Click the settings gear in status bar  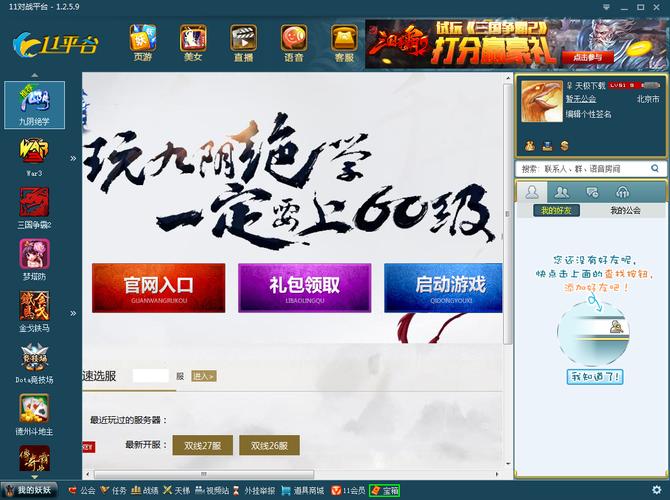point(655,490)
